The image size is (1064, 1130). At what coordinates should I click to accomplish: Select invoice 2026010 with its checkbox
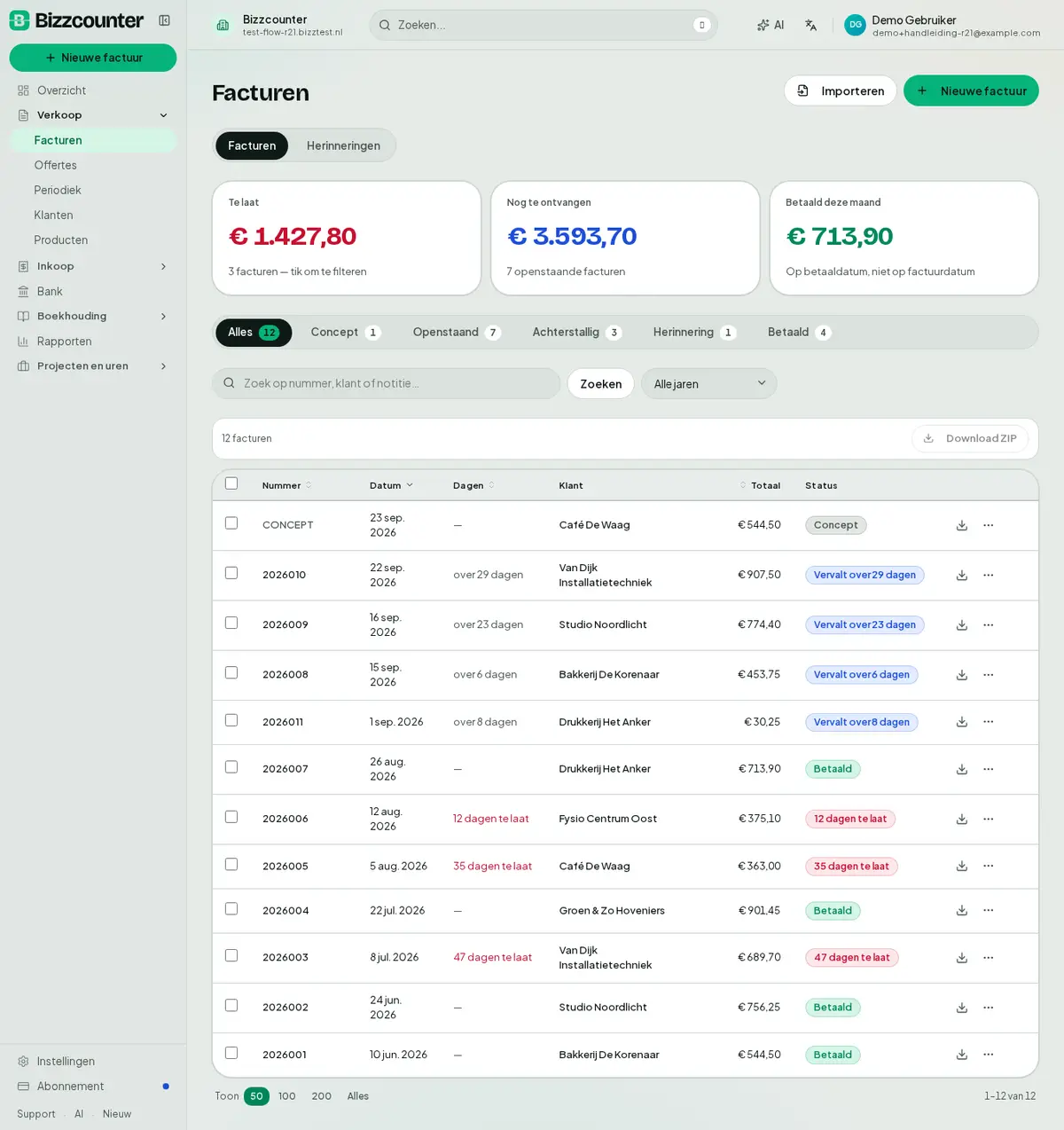(x=231, y=573)
